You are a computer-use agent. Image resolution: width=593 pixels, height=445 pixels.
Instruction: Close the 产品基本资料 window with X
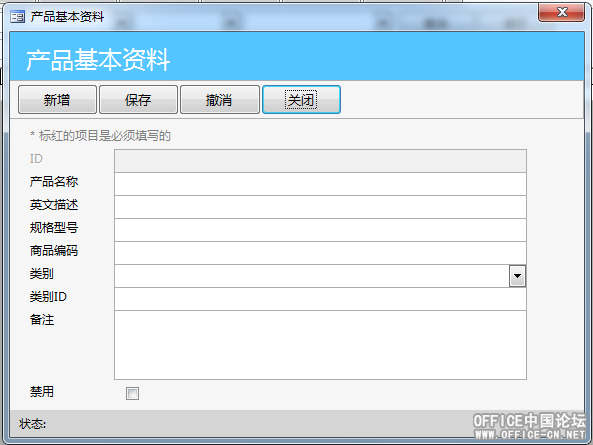[x=562, y=12]
